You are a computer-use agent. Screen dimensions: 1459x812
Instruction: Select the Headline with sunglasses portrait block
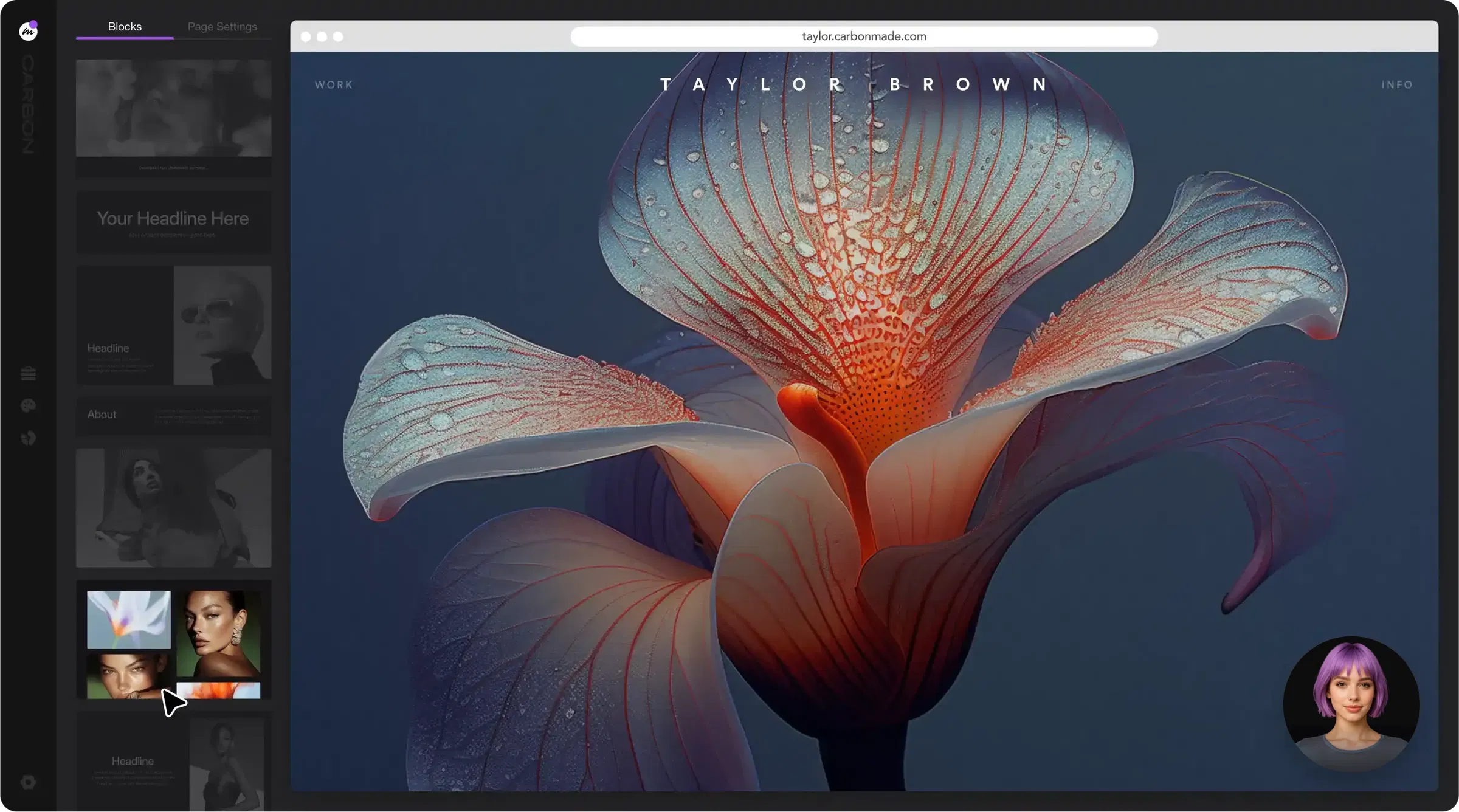pyautogui.click(x=173, y=325)
